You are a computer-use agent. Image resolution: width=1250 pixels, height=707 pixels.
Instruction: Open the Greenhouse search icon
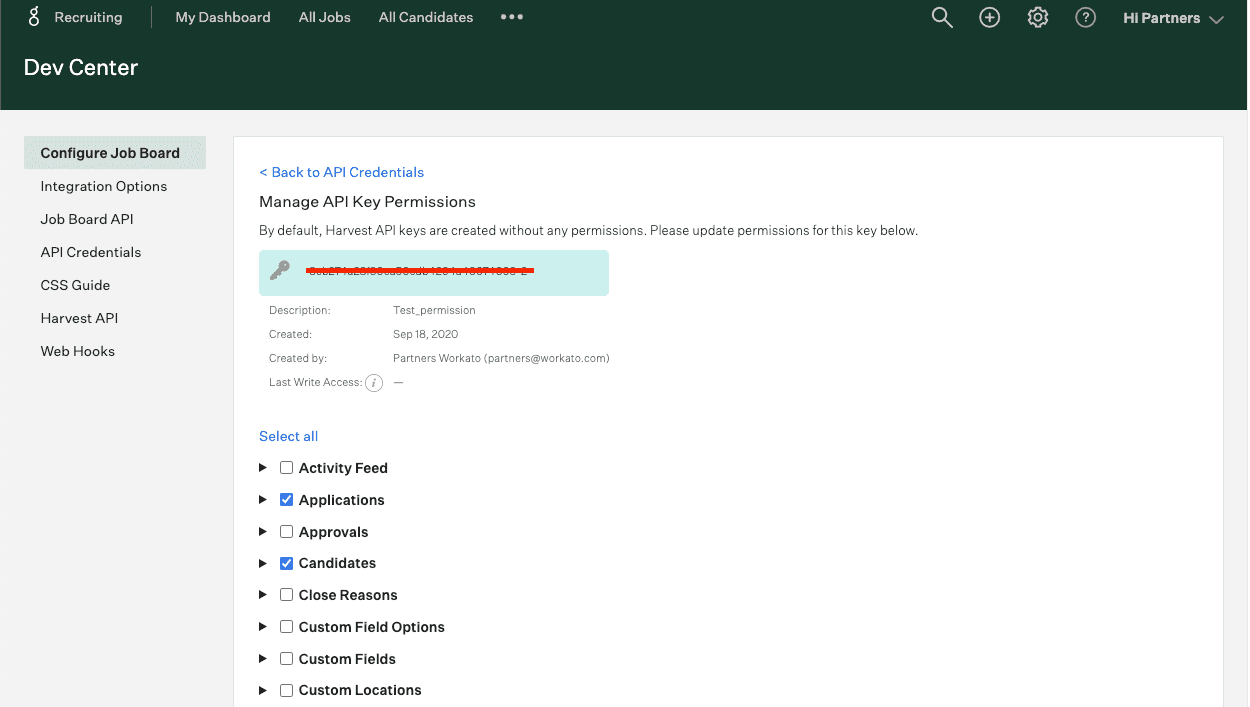(941, 17)
